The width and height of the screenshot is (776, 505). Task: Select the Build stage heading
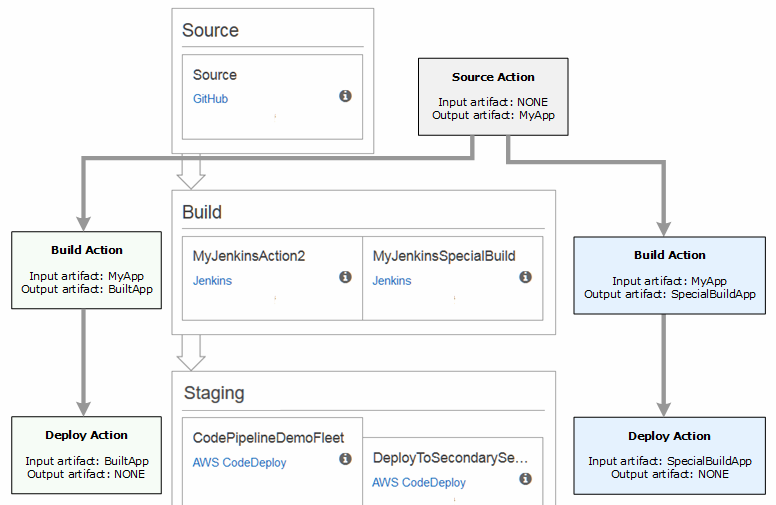tap(202, 212)
